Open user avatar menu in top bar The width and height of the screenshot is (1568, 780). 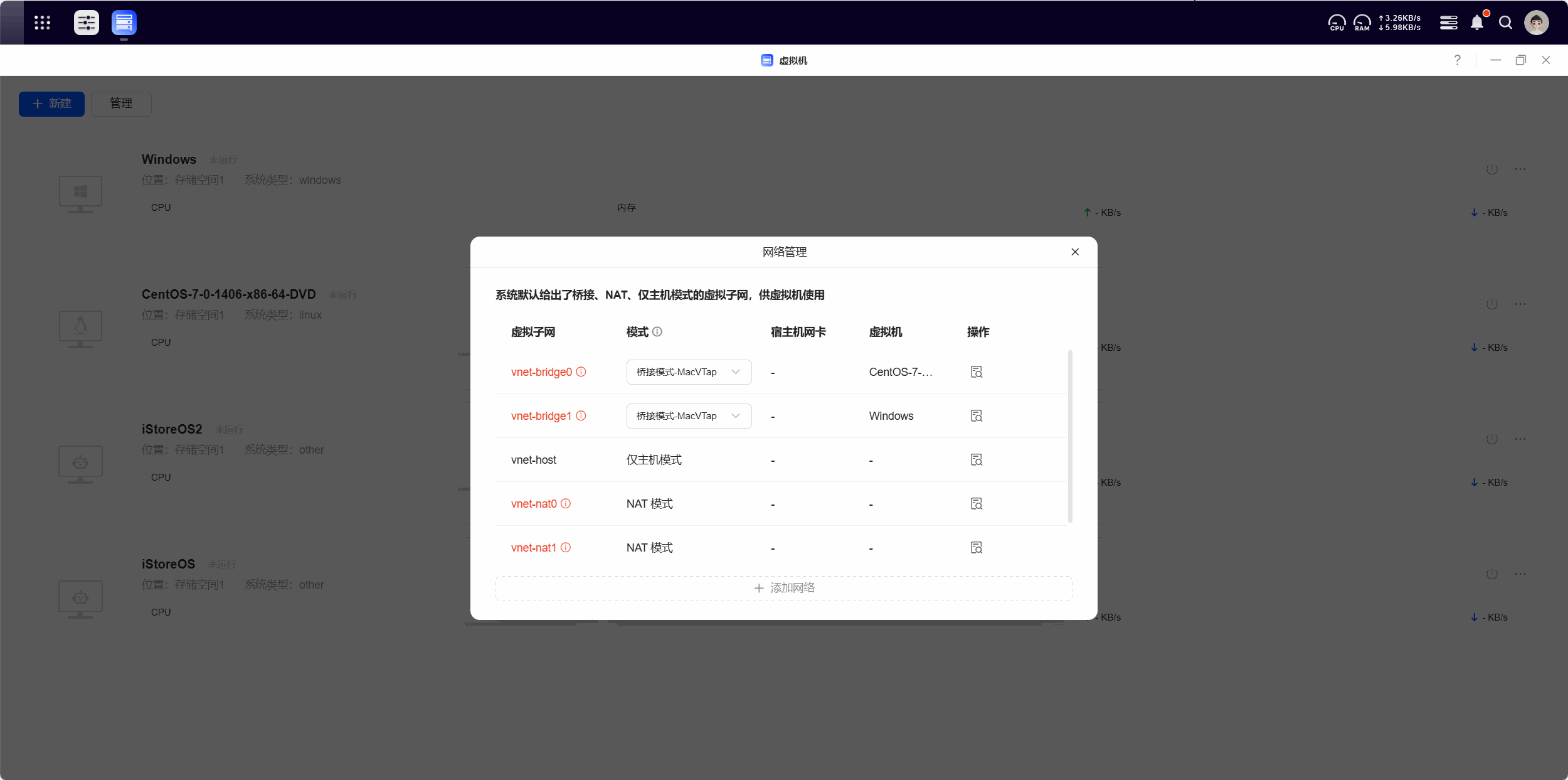tap(1536, 23)
